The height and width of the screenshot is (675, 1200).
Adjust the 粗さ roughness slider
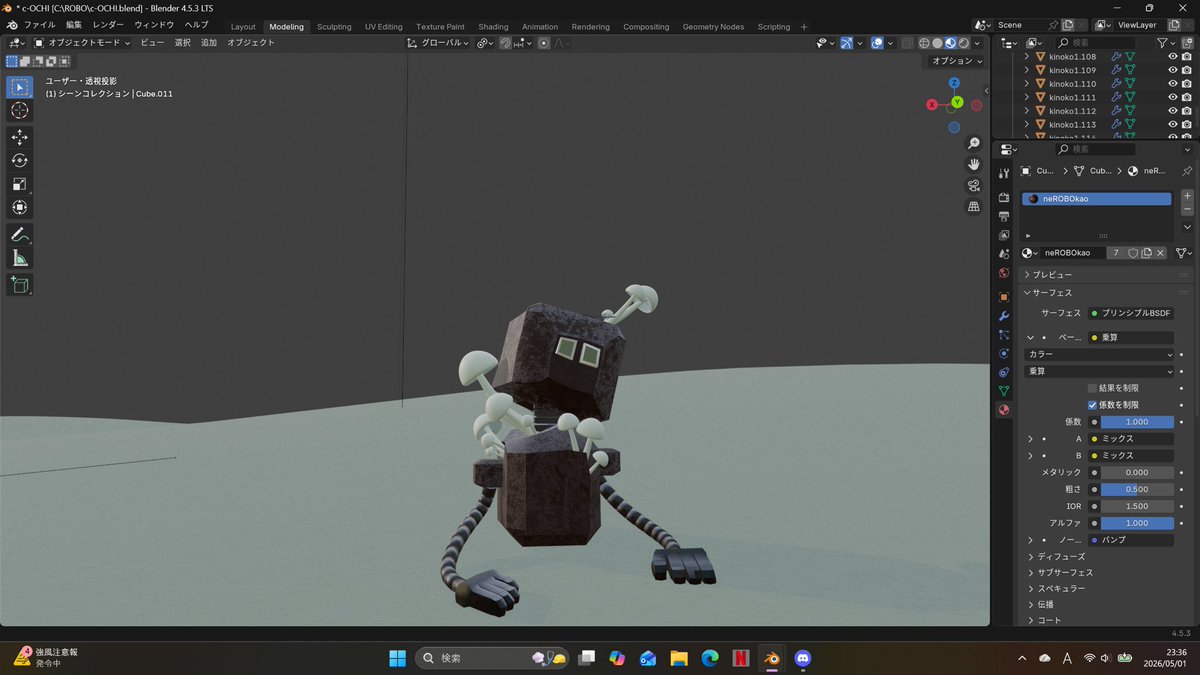(1137, 489)
